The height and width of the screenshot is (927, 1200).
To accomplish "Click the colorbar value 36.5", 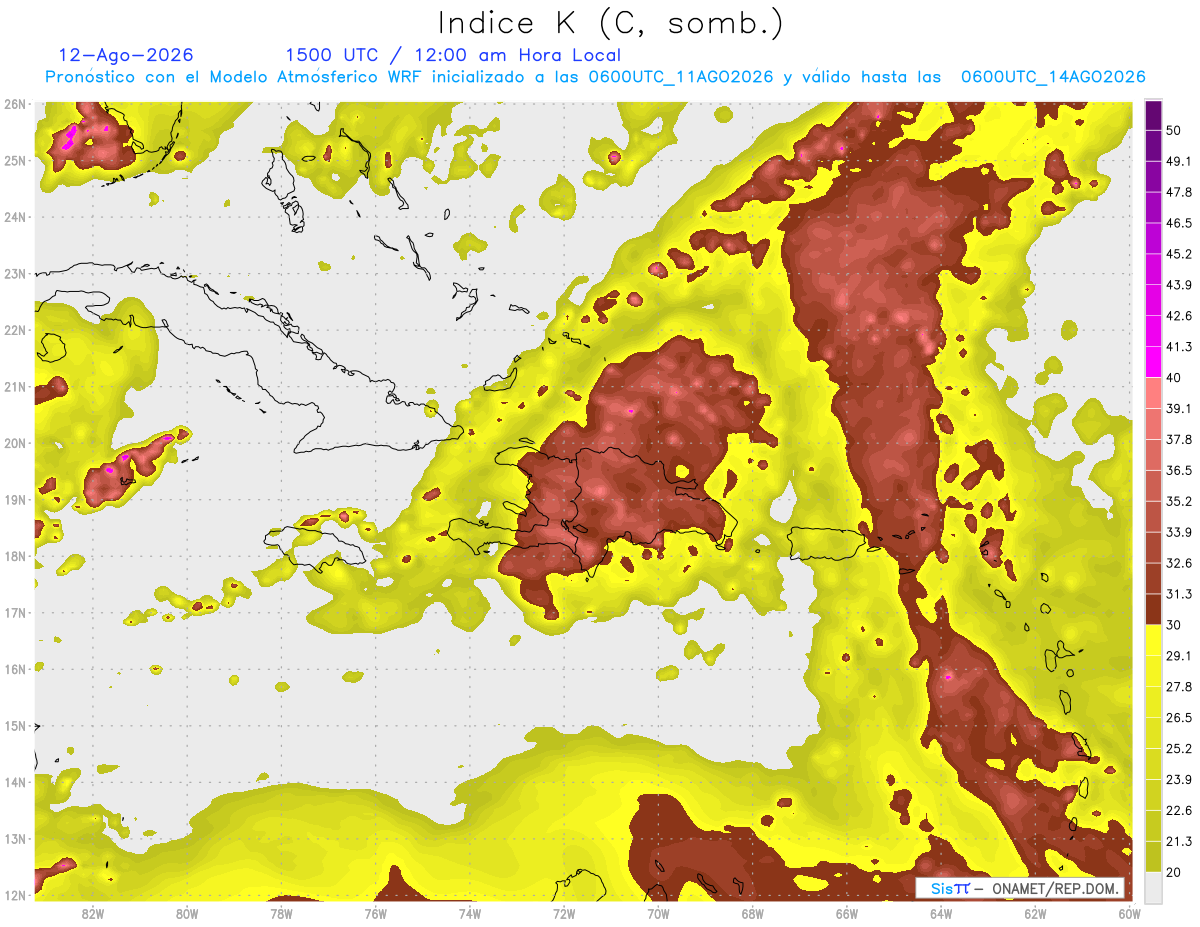I will (x=1179, y=471).
